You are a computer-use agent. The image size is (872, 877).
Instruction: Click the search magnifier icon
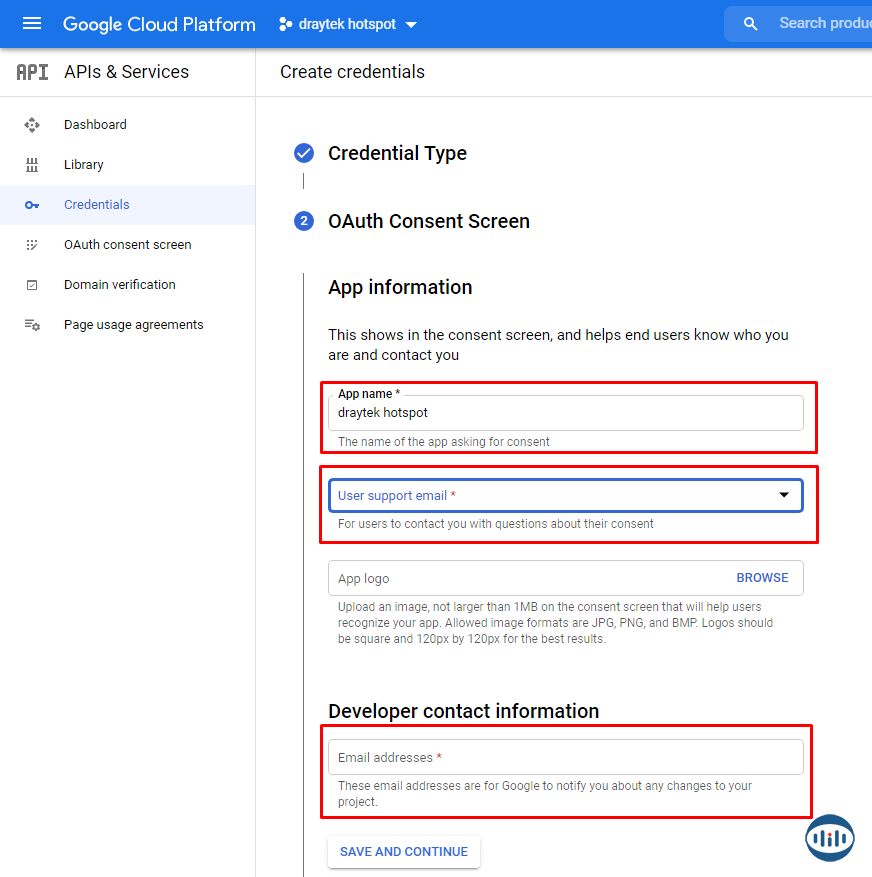pyautogui.click(x=751, y=24)
